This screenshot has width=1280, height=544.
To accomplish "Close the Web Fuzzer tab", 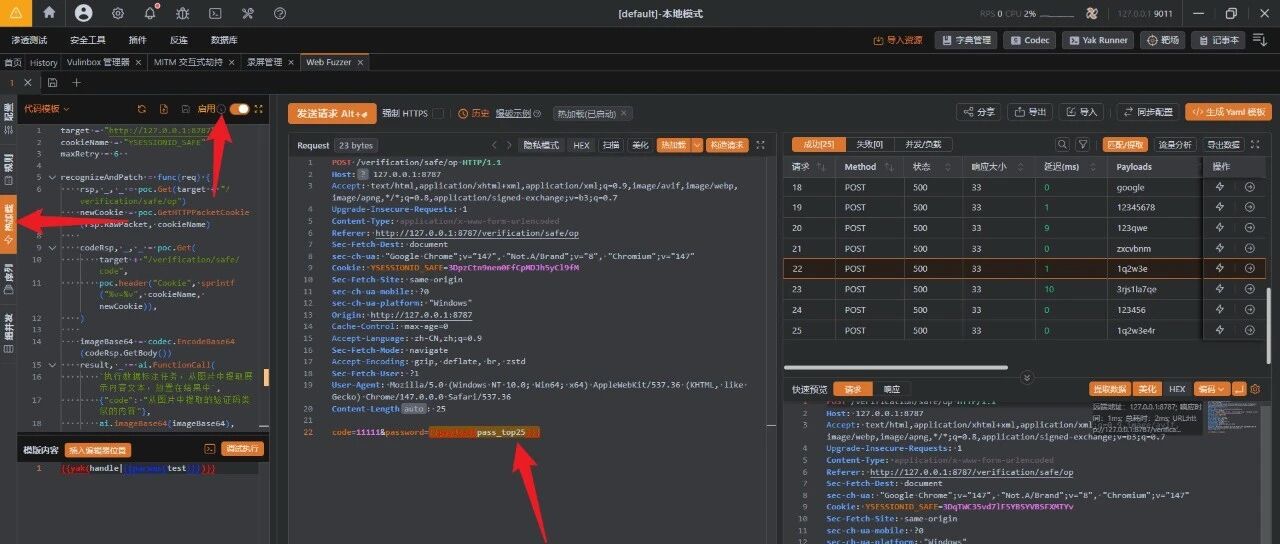I will [361, 62].
